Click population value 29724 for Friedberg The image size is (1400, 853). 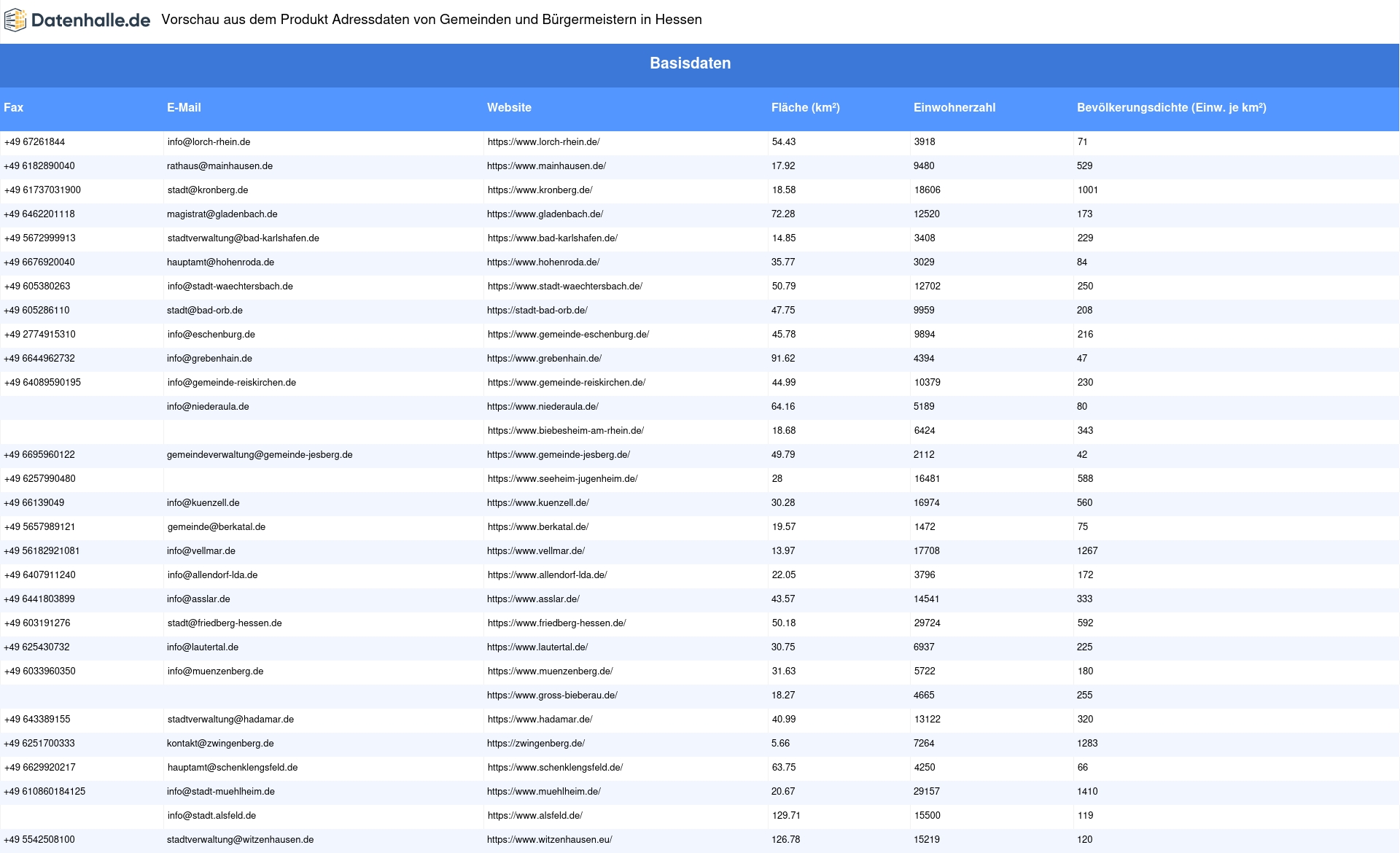coord(927,623)
